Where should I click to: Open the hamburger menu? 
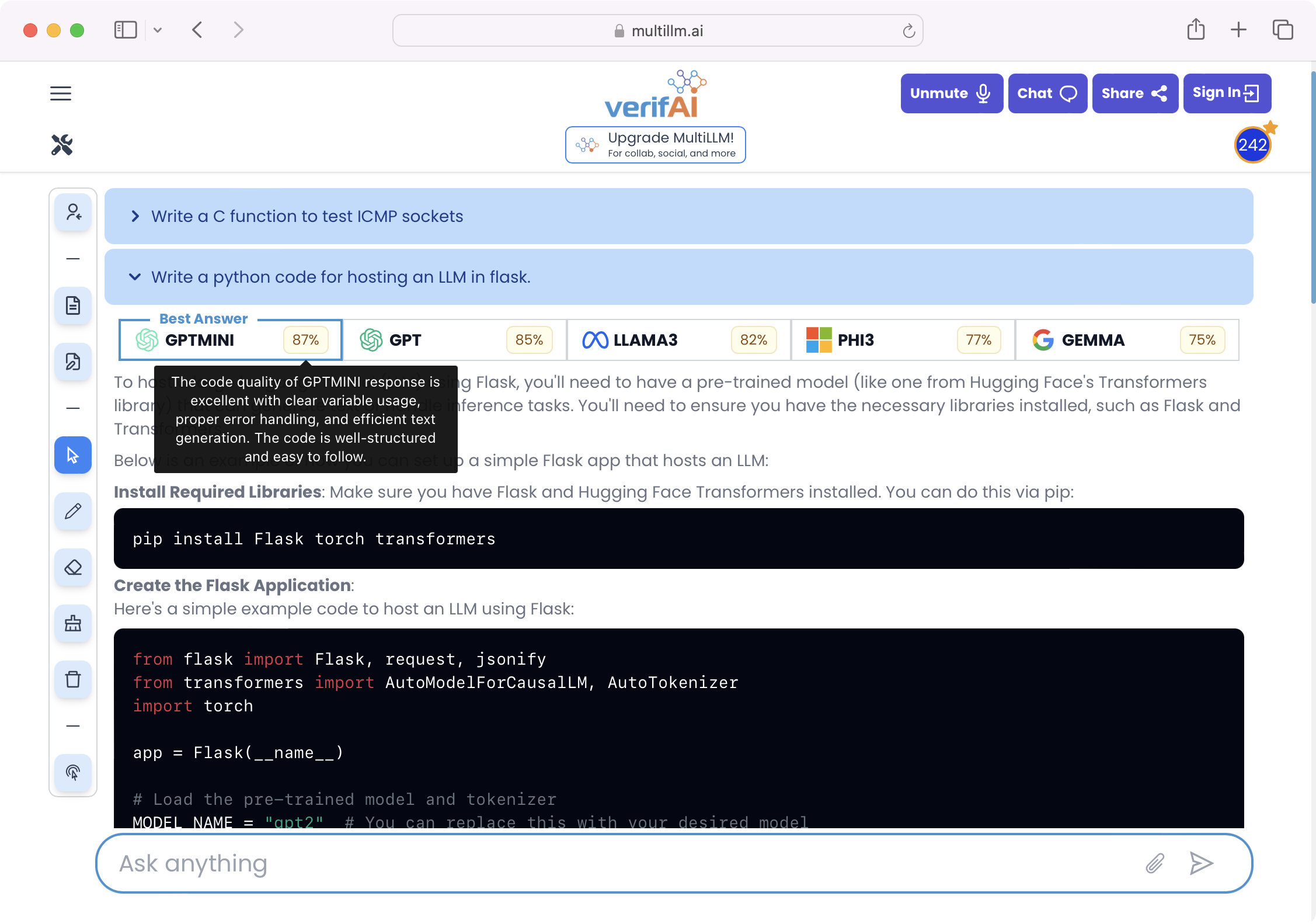point(61,93)
